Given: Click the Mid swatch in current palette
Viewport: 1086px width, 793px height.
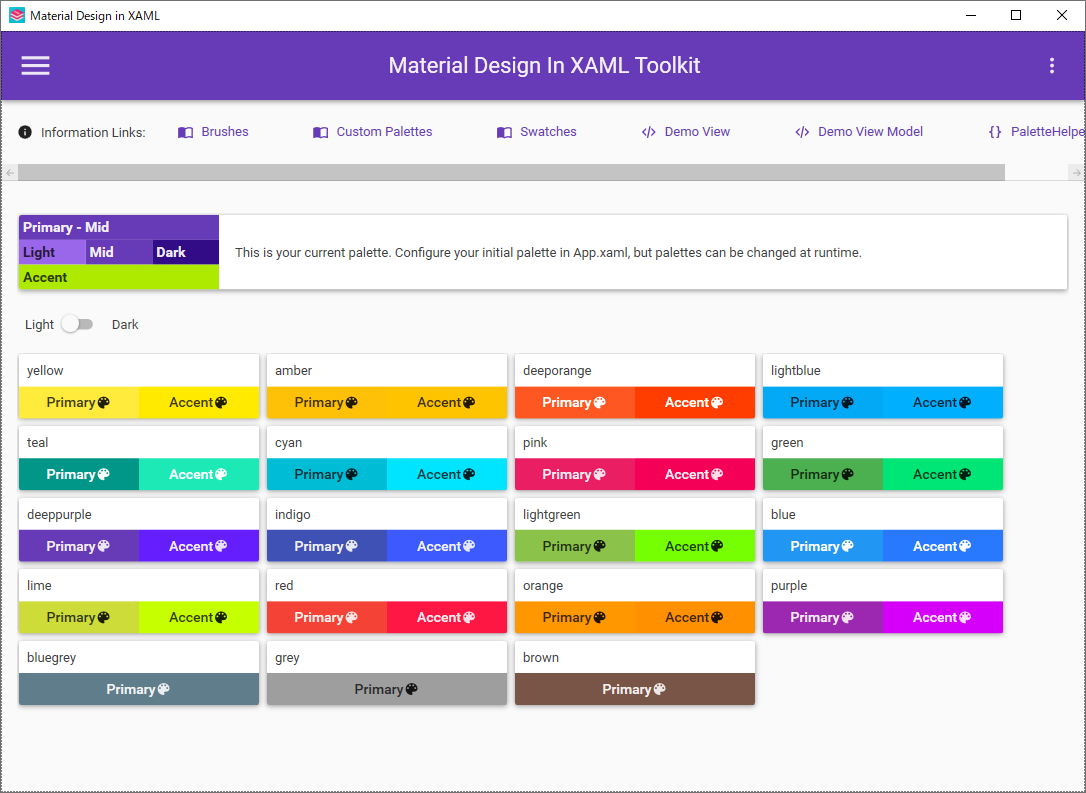Looking at the screenshot, I should 119,252.
